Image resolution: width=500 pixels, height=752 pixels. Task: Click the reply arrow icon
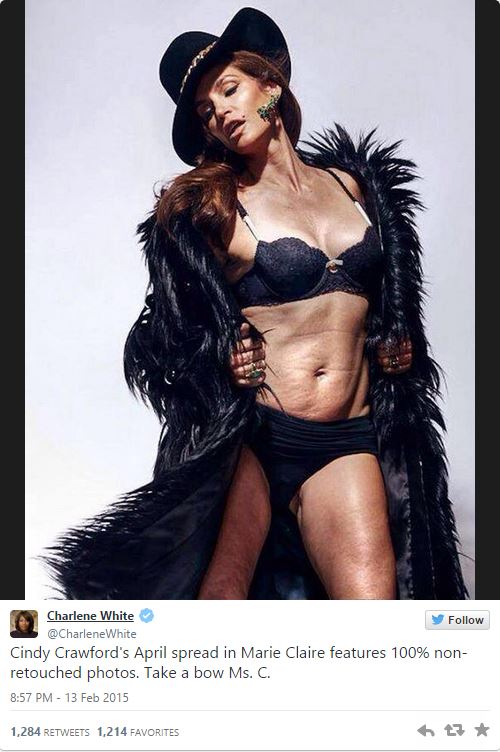[x=426, y=730]
